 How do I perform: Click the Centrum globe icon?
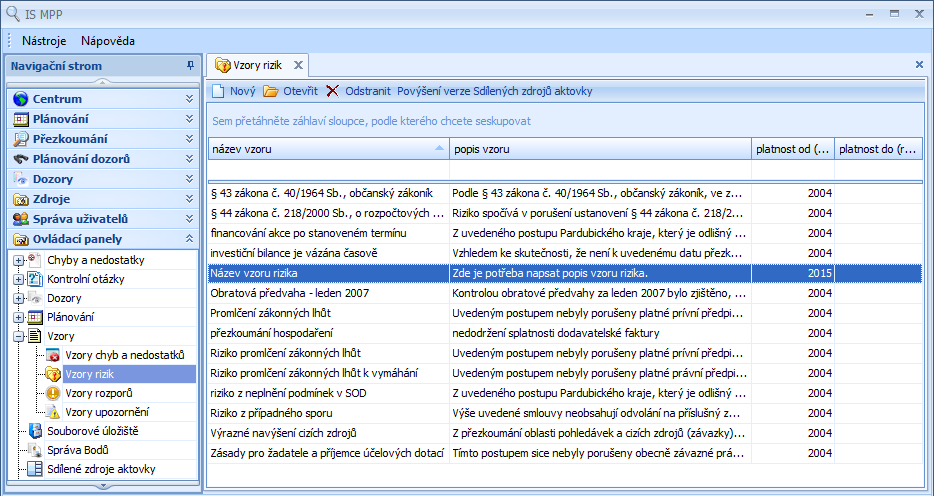click(21, 99)
